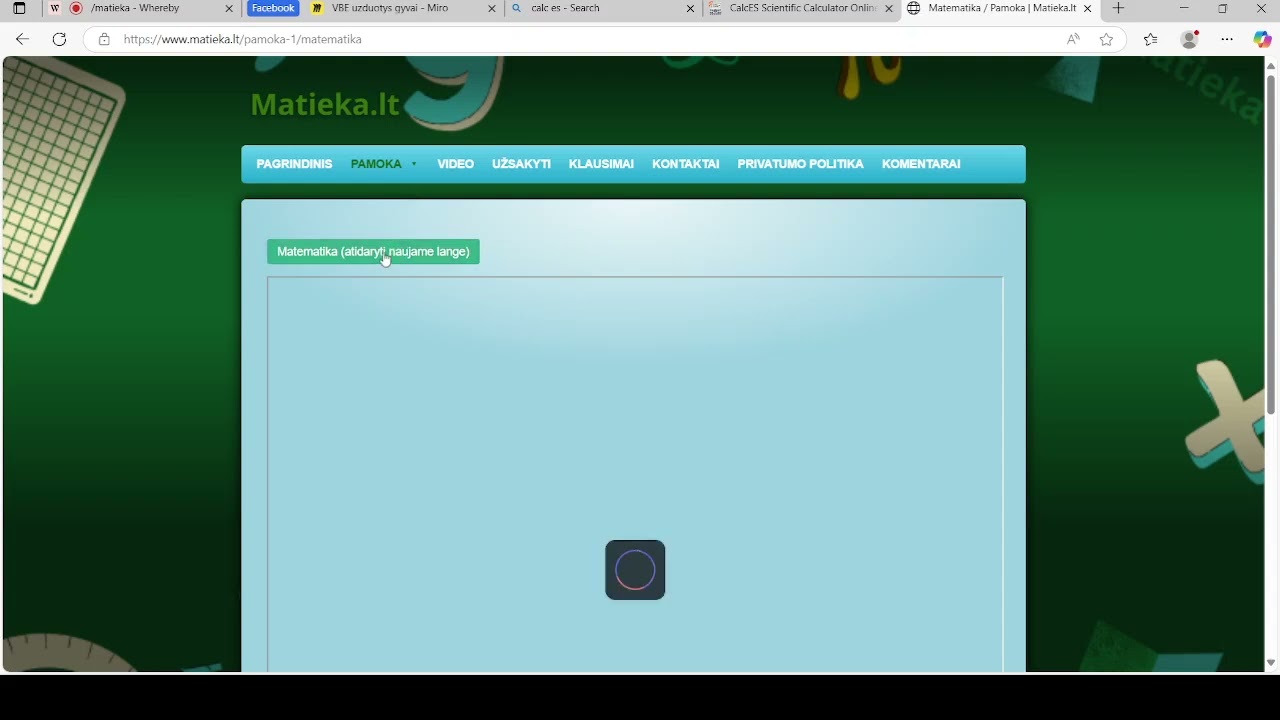The height and width of the screenshot is (720, 1280).
Task: Close the Matematika Pamoka tab
Action: point(1088,8)
